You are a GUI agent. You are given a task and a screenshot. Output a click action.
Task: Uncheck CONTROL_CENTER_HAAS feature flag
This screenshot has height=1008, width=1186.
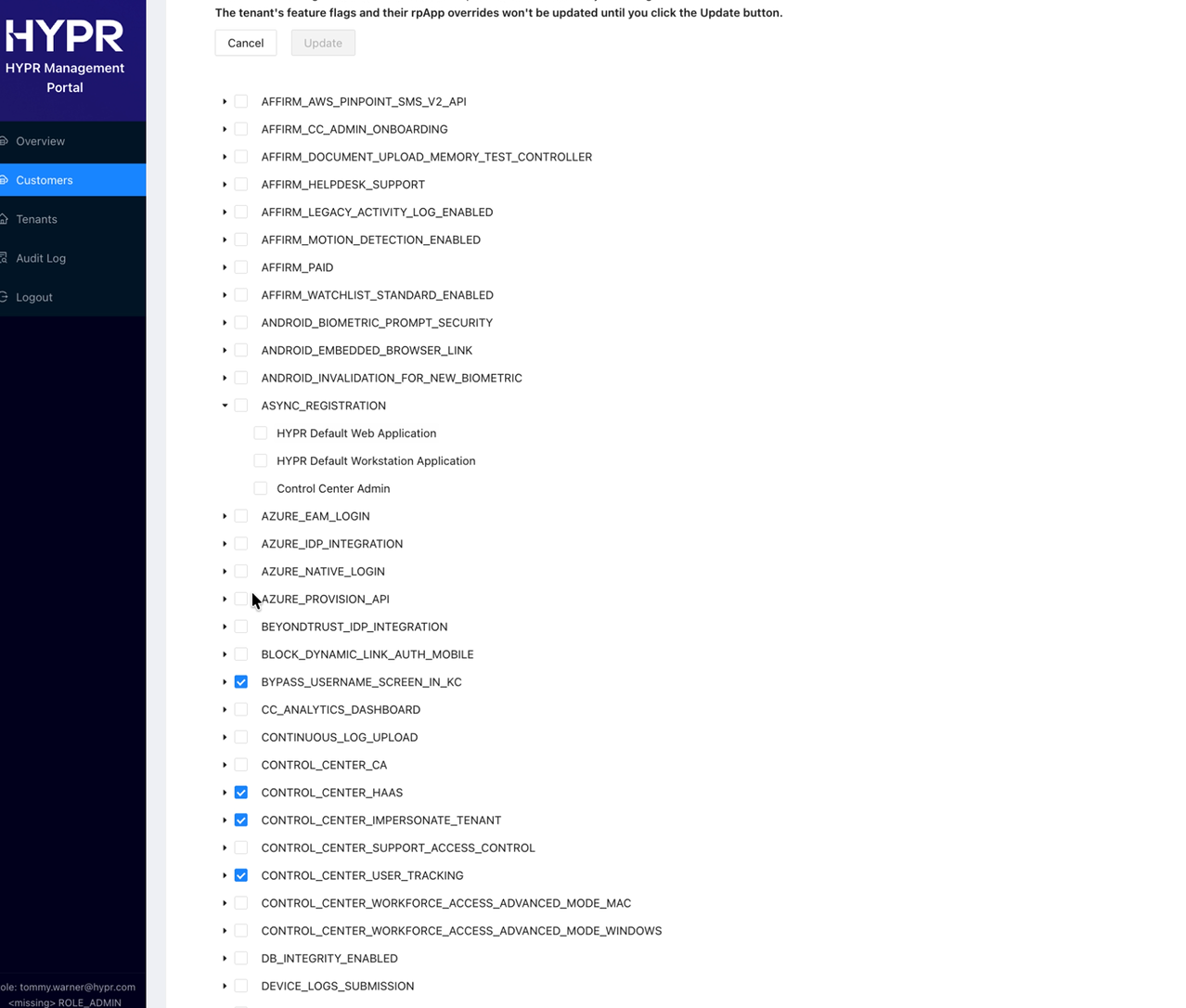(241, 793)
